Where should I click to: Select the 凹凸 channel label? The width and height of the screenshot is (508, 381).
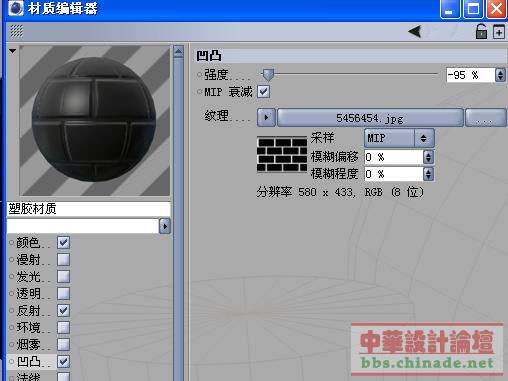(x=28, y=362)
